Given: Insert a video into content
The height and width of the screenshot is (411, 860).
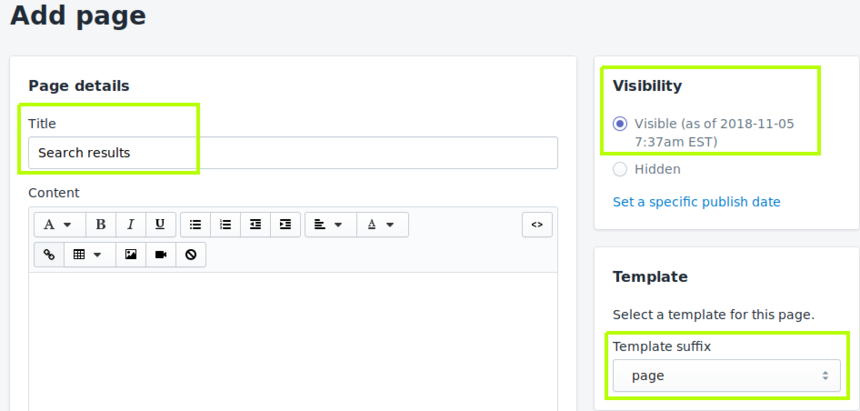Looking at the screenshot, I should click(x=161, y=255).
